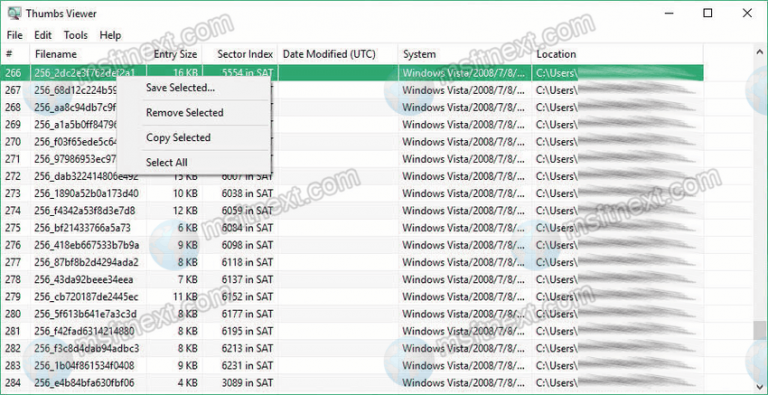Select row 275 filename 256_bf21433766a5a73

pos(83,228)
